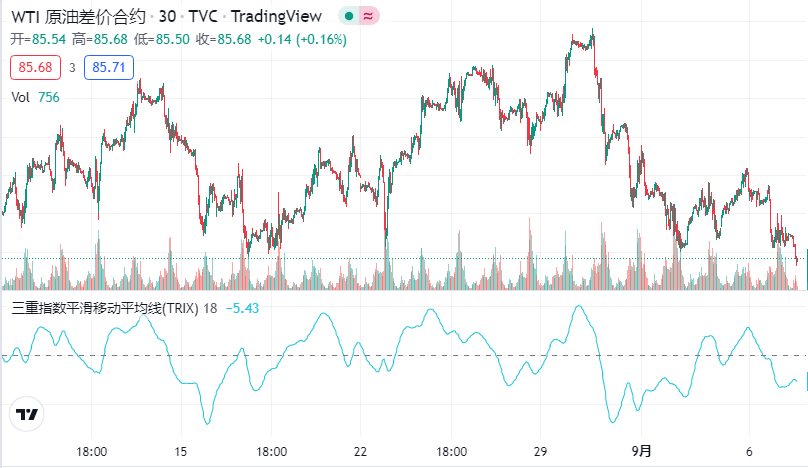Select the 30 interval label in title
Image resolution: width=808 pixels, height=468 pixels.
coord(167,16)
